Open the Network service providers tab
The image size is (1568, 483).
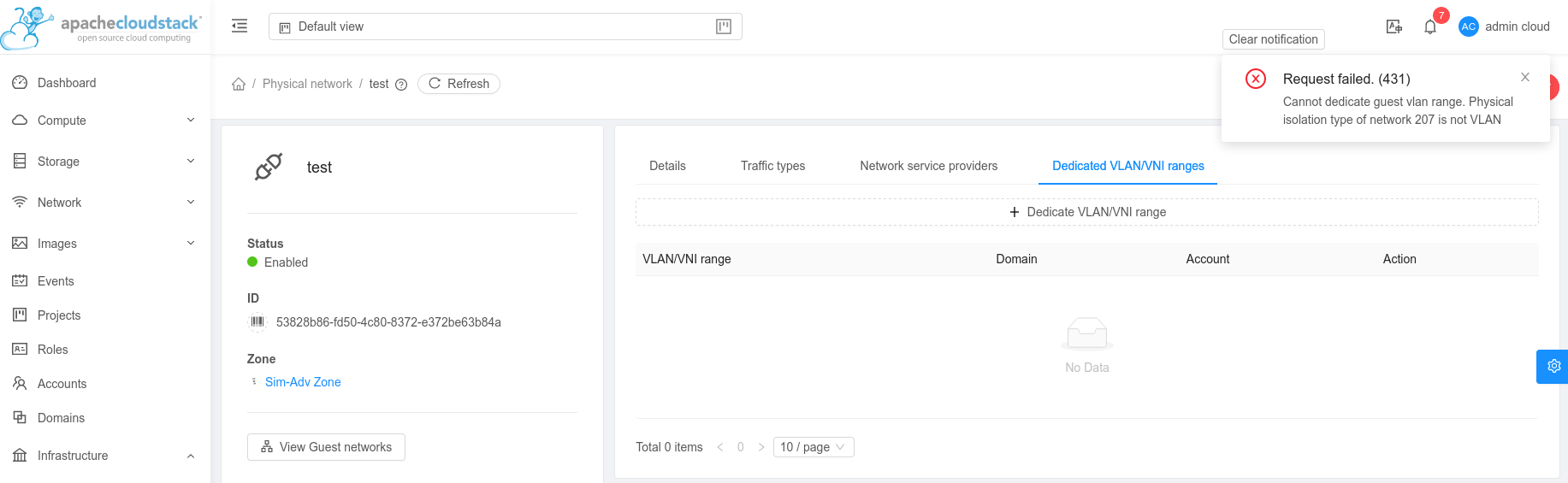click(x=928, y=166)
